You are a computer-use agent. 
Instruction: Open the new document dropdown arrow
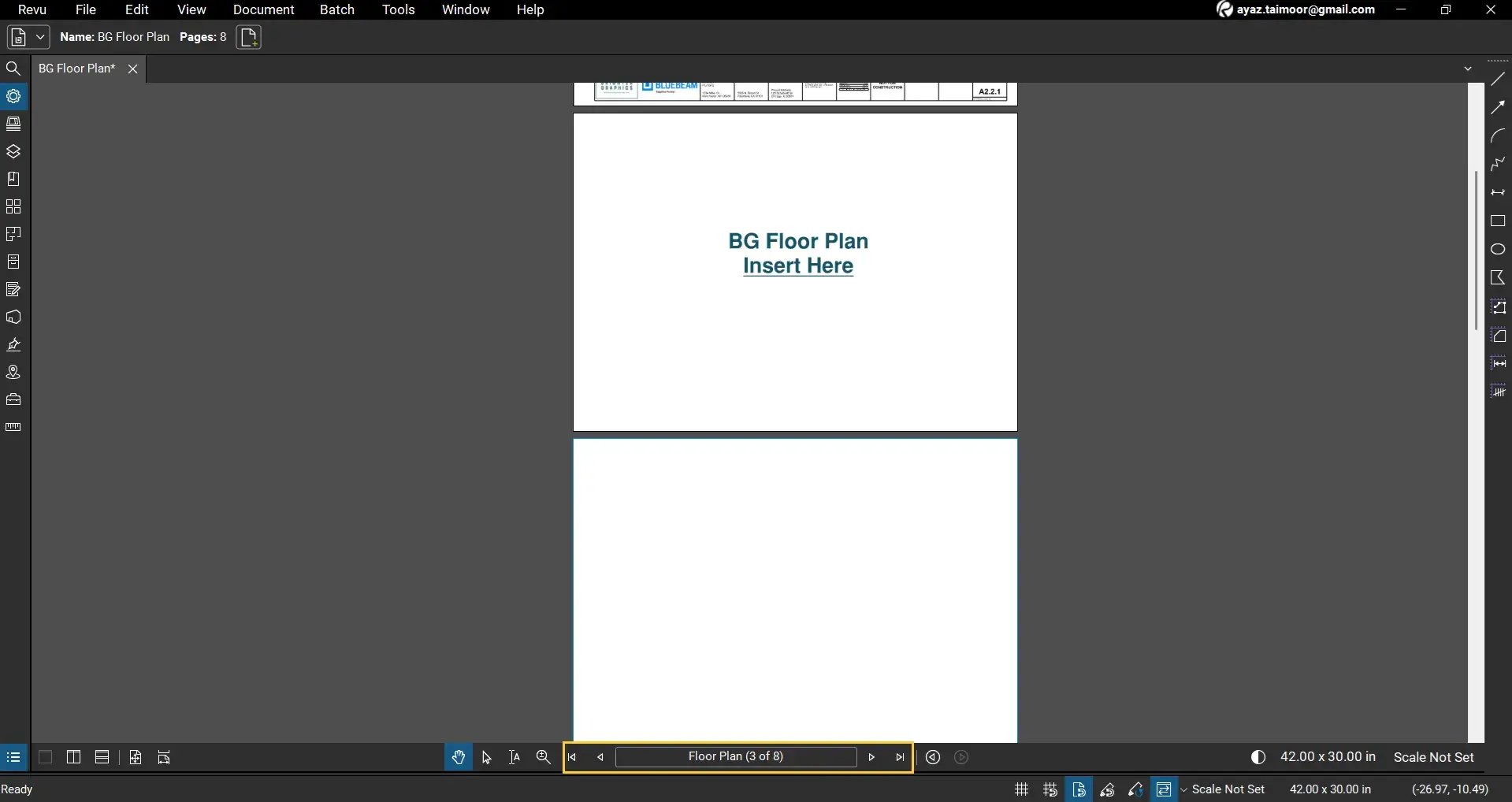point(39,36)
